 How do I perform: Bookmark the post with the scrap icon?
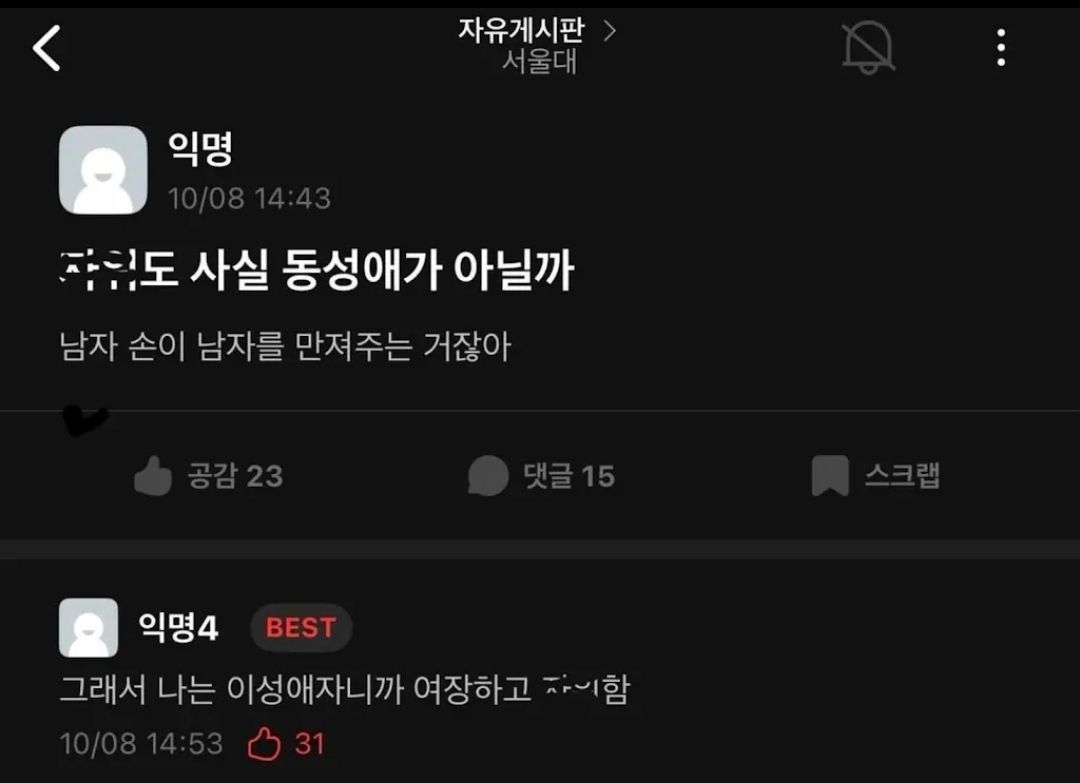pyautogui.click(x=830, y=476)
